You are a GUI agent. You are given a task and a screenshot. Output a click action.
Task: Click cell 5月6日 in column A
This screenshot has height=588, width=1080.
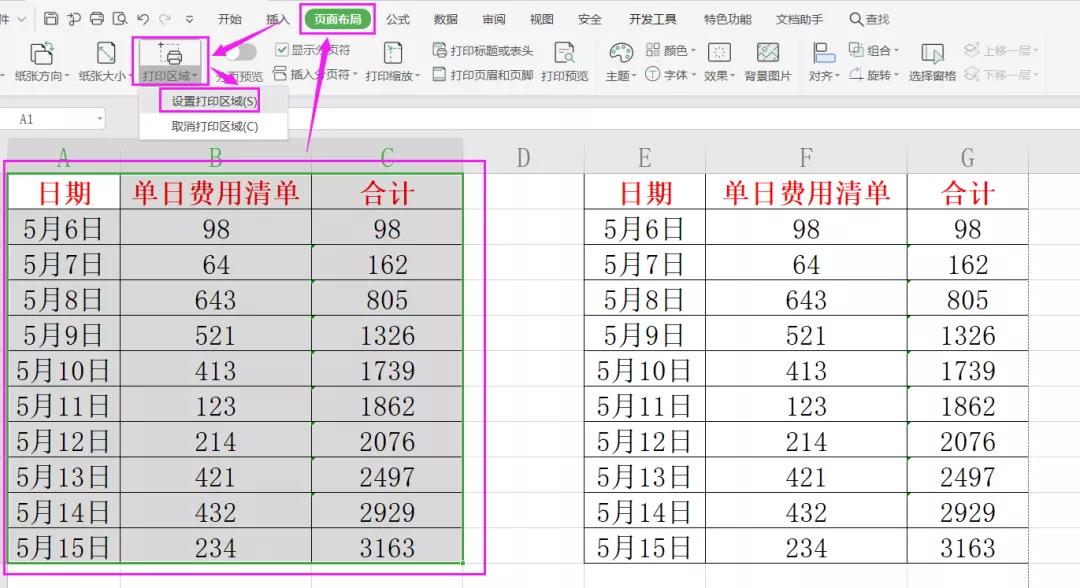(x=63, y=228)
